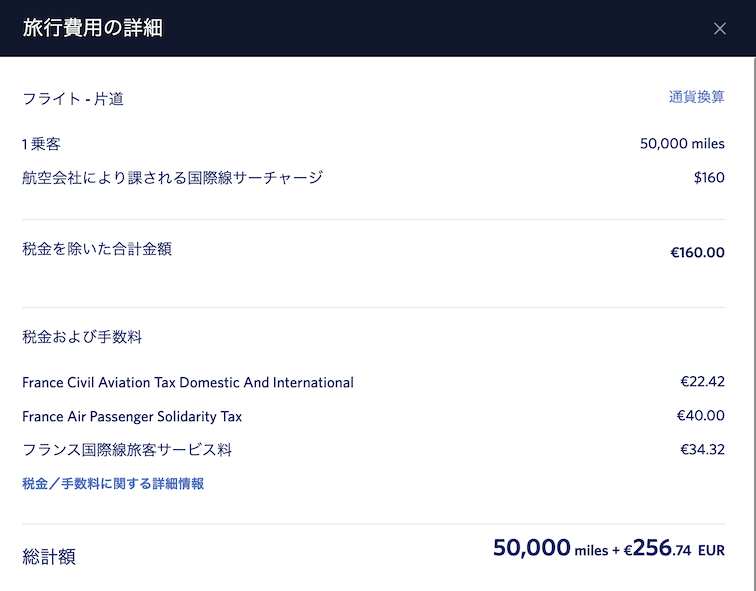Click the 50,000 miles passenger fare value
756x591 pixels.
682,144
